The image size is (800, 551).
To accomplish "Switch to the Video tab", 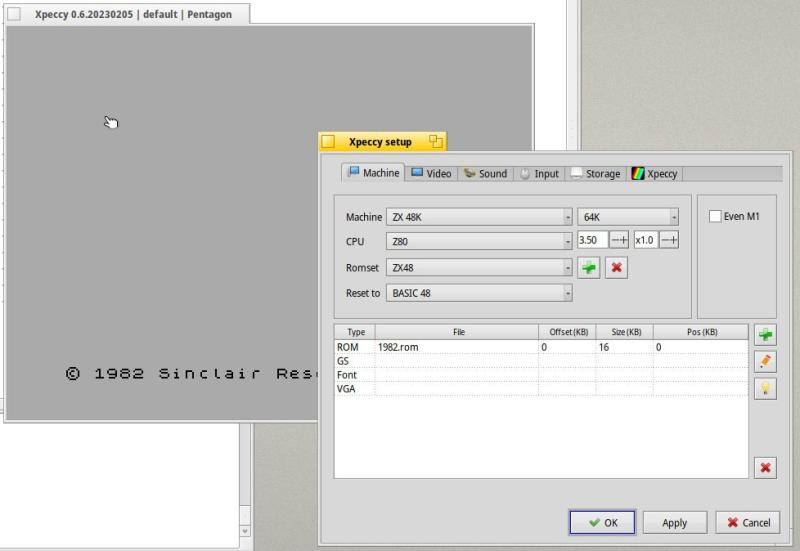I will (431, 173).
